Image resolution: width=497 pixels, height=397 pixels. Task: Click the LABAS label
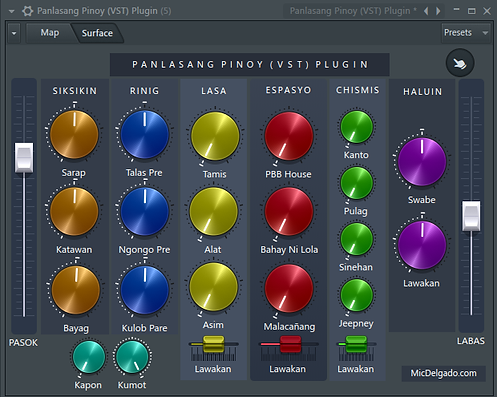471,341
